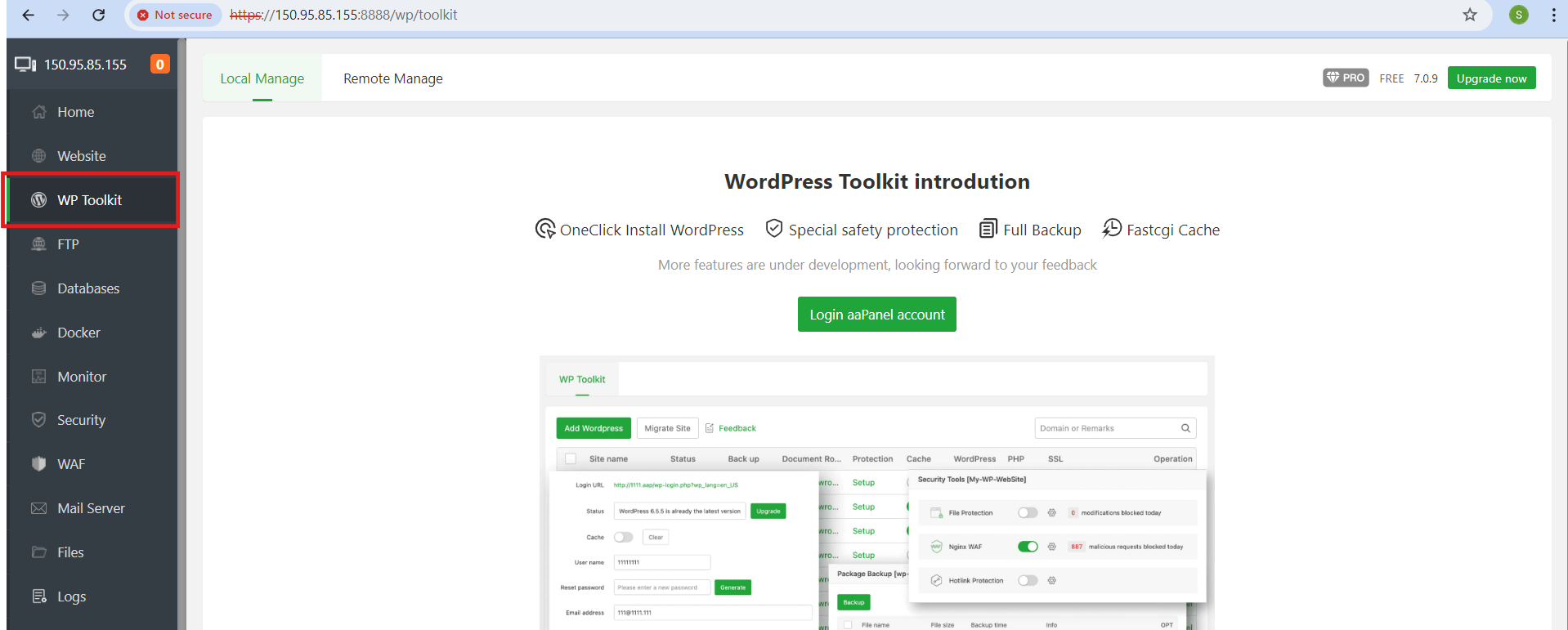Click the Security shield icon
The width and height of the screenshot is (1568, 630).
38,419
